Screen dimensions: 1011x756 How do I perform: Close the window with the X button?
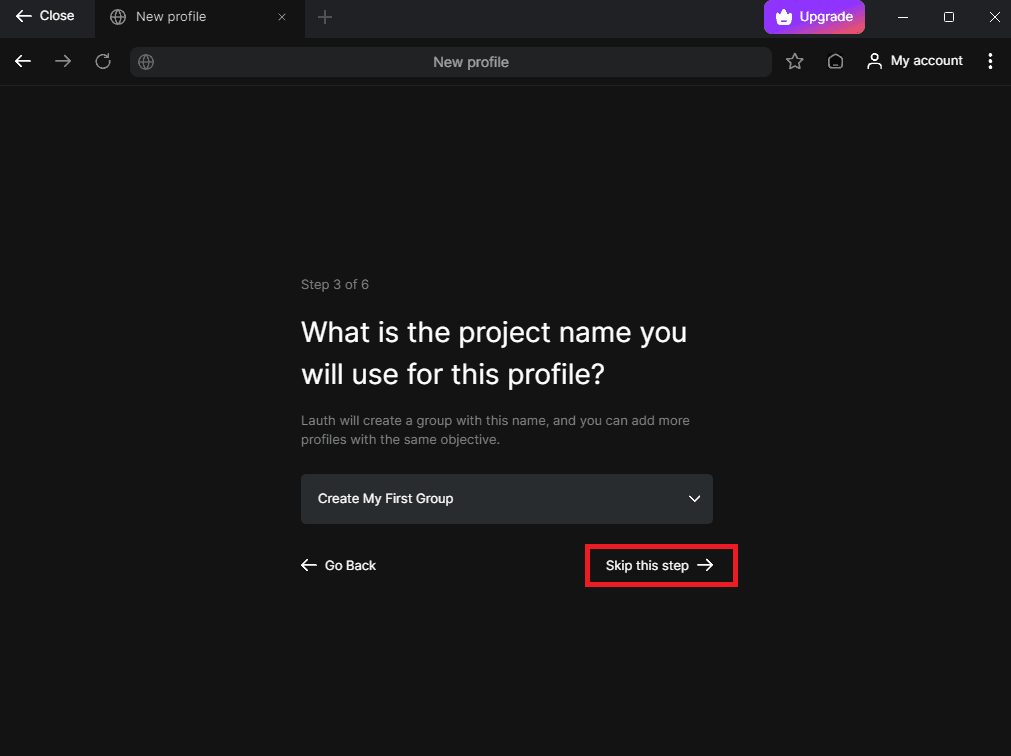point(994,17)
